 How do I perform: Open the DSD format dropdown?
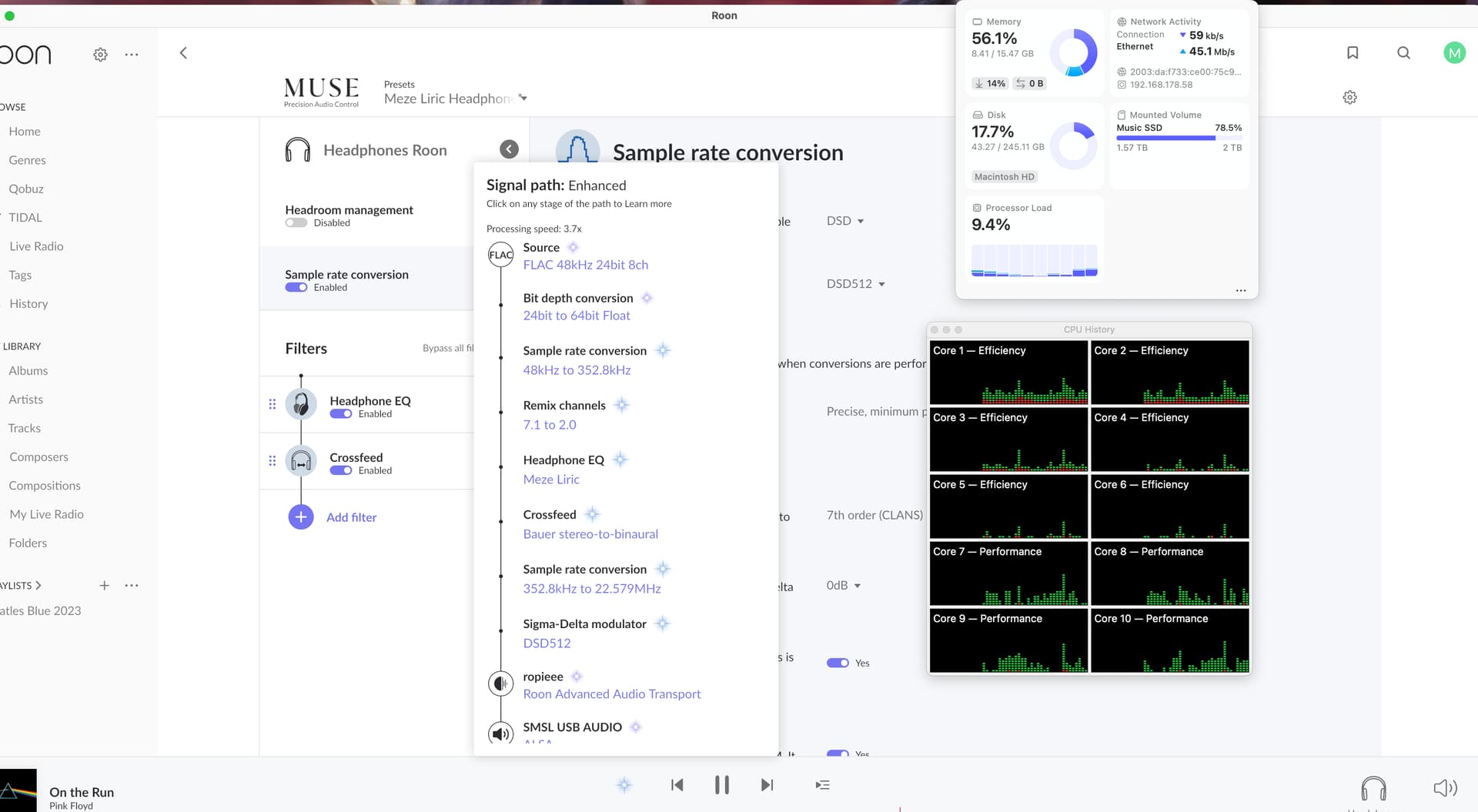coord(845,221)
